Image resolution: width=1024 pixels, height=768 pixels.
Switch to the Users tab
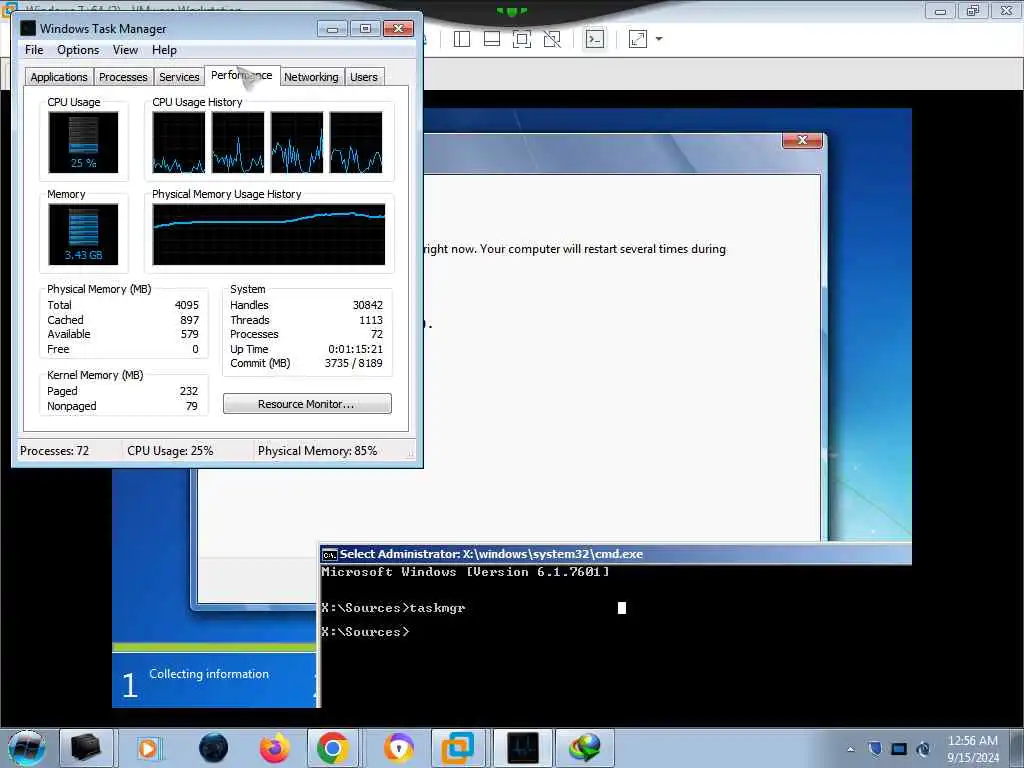[x=364, y=77]
